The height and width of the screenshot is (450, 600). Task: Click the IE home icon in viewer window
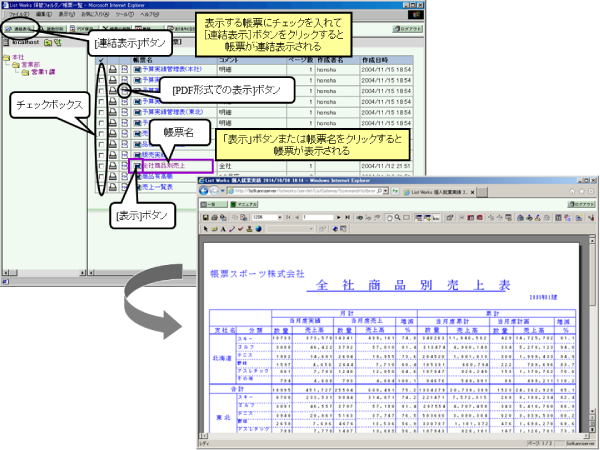point(572,191)
